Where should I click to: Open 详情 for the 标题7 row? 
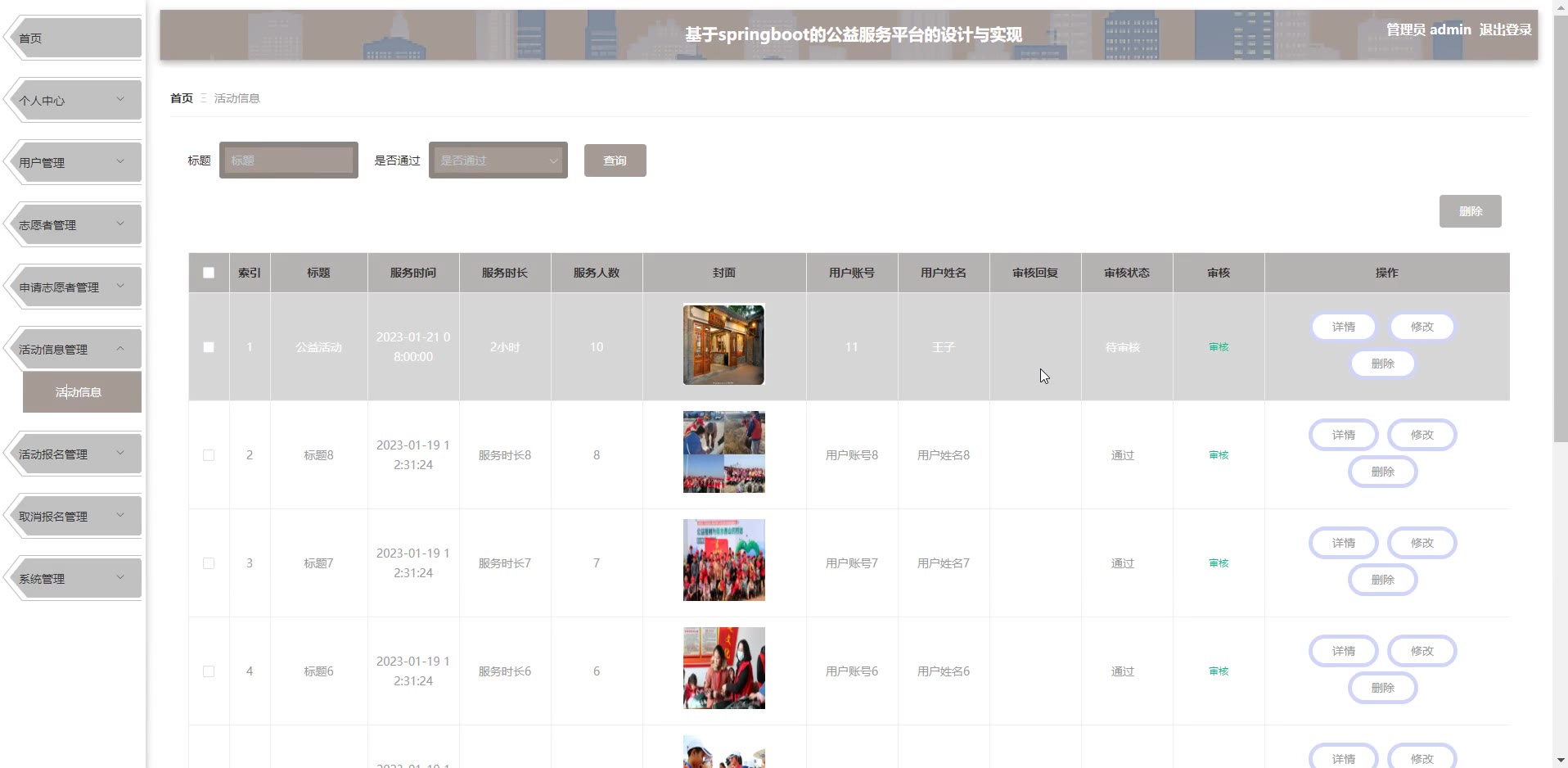(x=1344, y=543)
